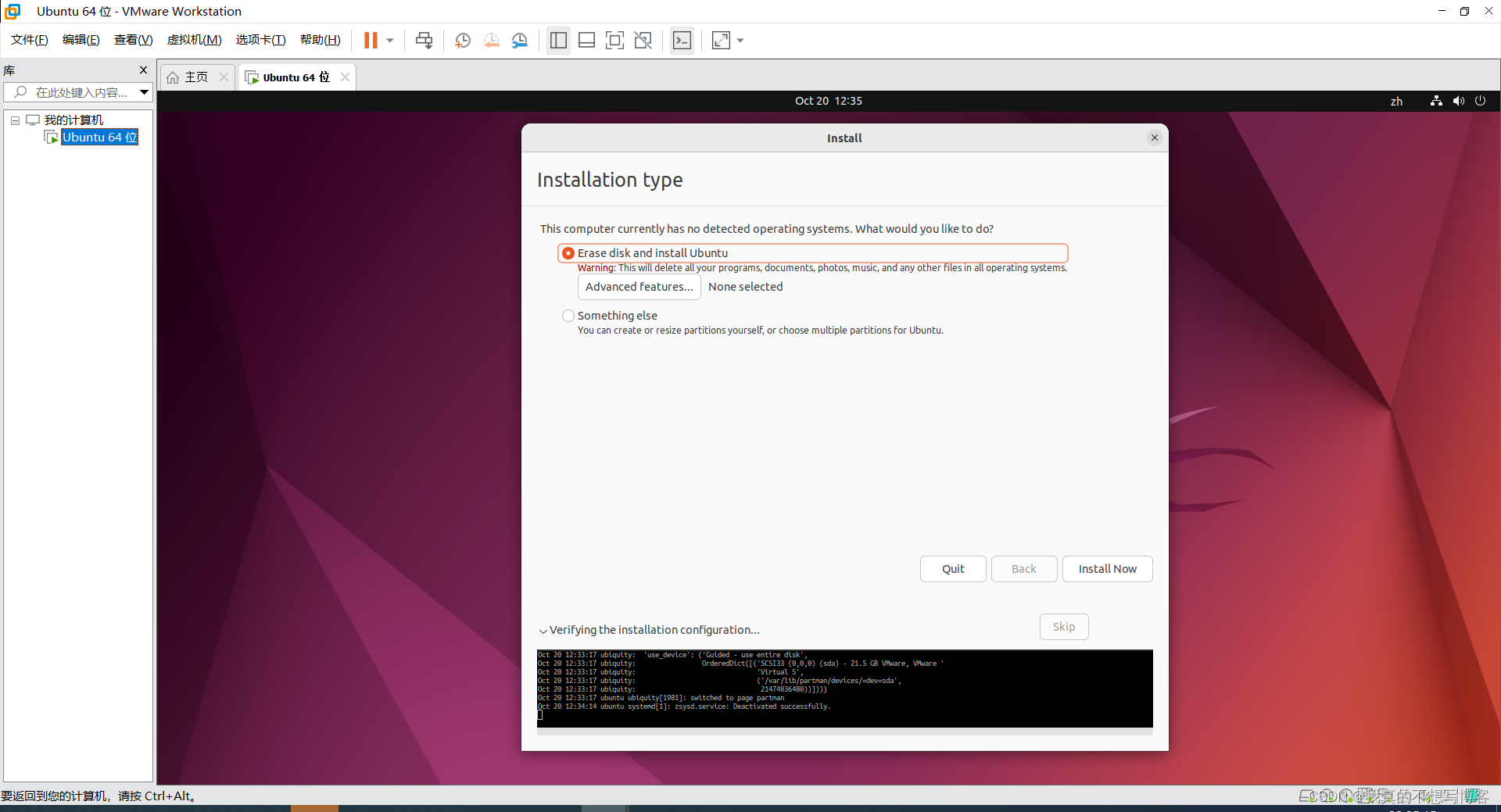Open the library search dropdown arrow
1501x812 pixels.
coord(145,92)
